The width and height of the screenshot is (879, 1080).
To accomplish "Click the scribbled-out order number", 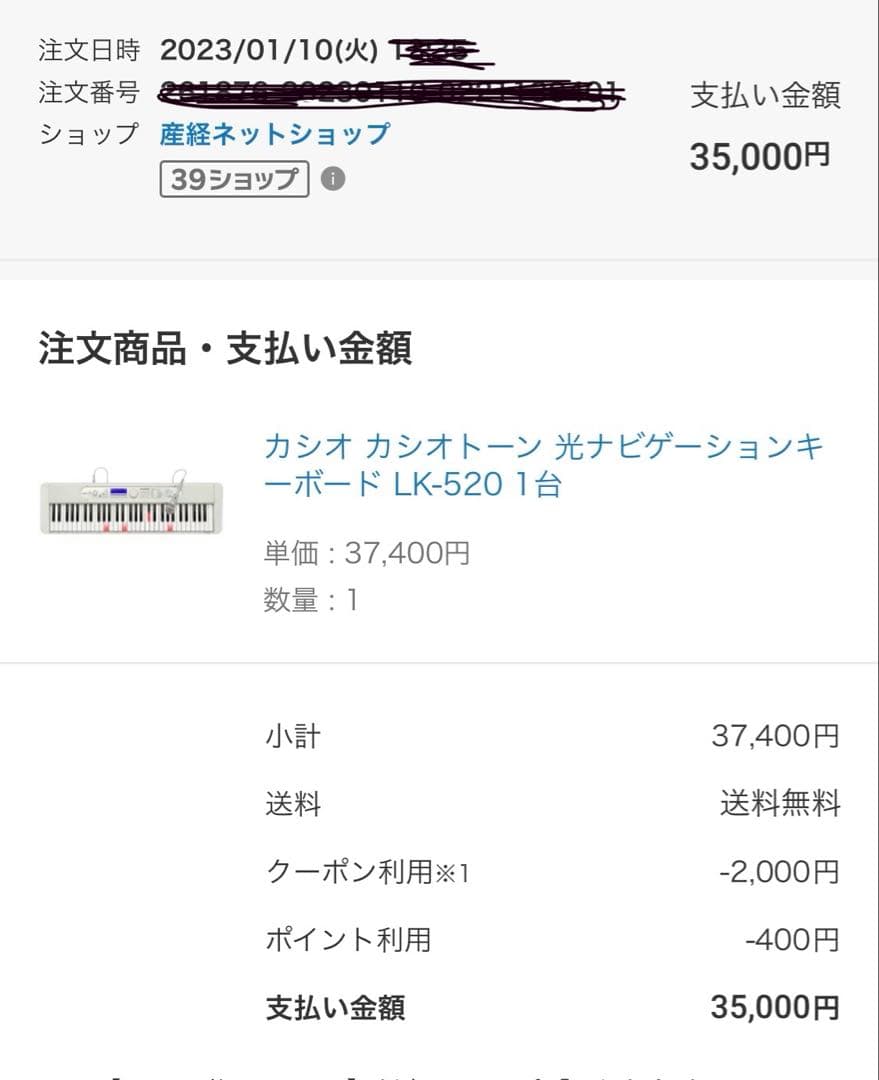I will (392, 93).
